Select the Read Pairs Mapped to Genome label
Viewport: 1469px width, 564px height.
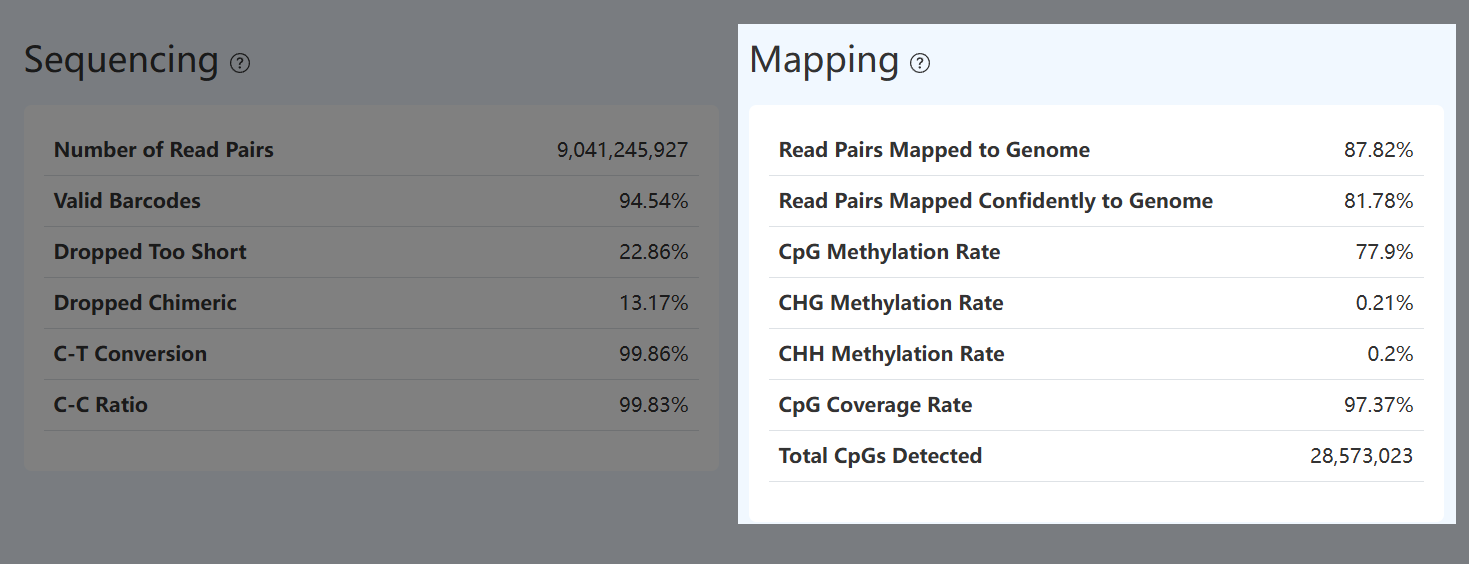[934, 150]
